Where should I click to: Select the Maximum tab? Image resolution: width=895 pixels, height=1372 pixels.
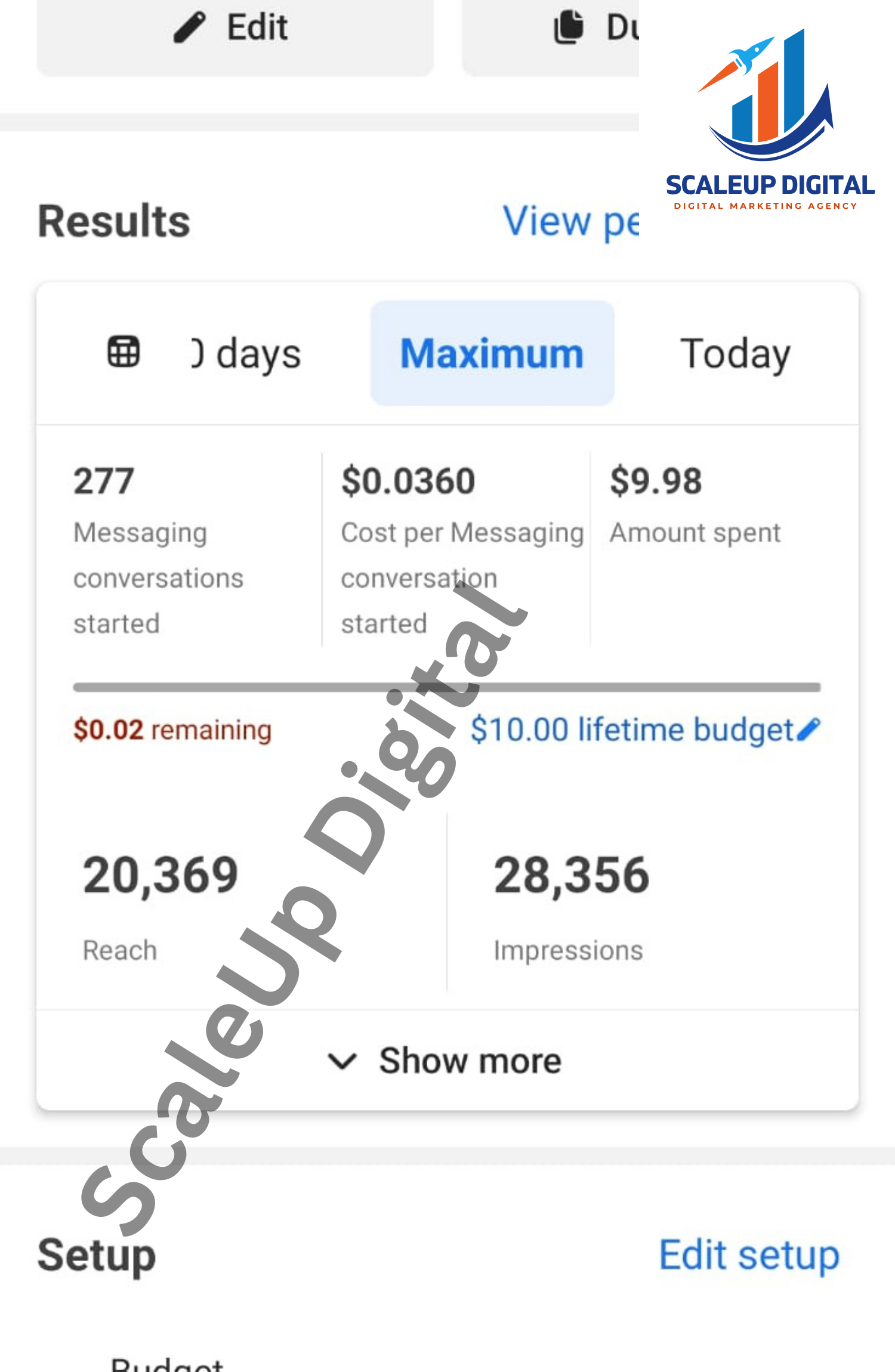point(492,354)
